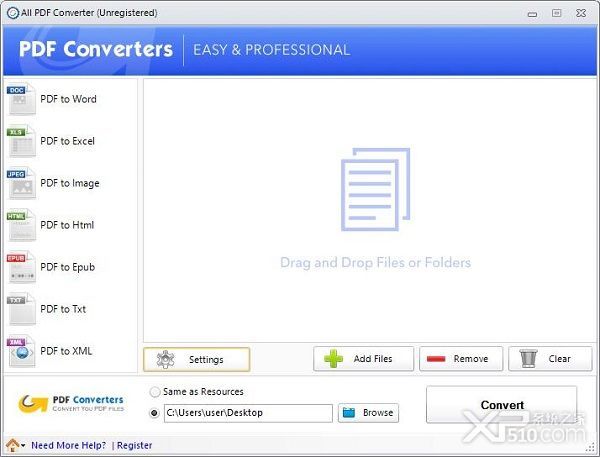Switch to PDF to Image mode
Image resolution: width=600 pixels, height=457 pixels.
point(71,183)
